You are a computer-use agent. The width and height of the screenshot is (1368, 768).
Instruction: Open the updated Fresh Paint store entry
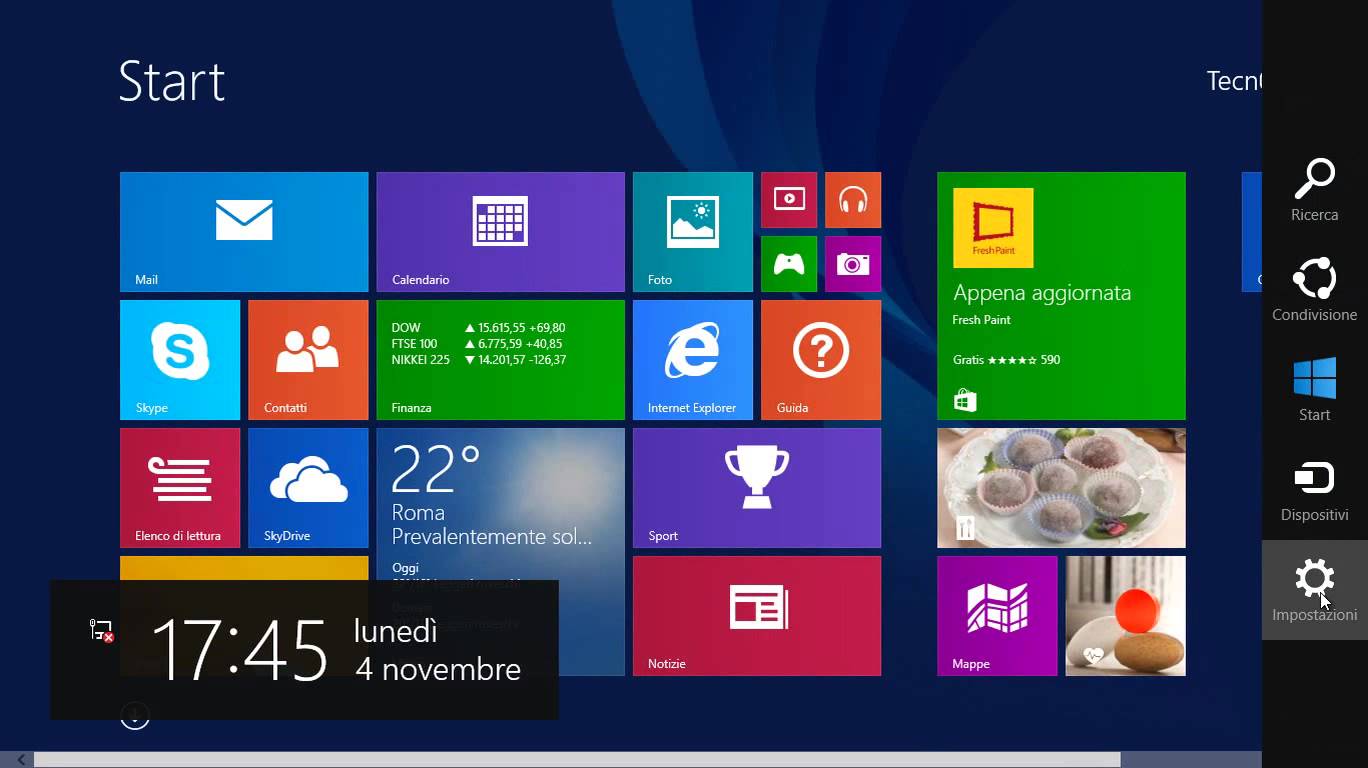coord(1060,296)
